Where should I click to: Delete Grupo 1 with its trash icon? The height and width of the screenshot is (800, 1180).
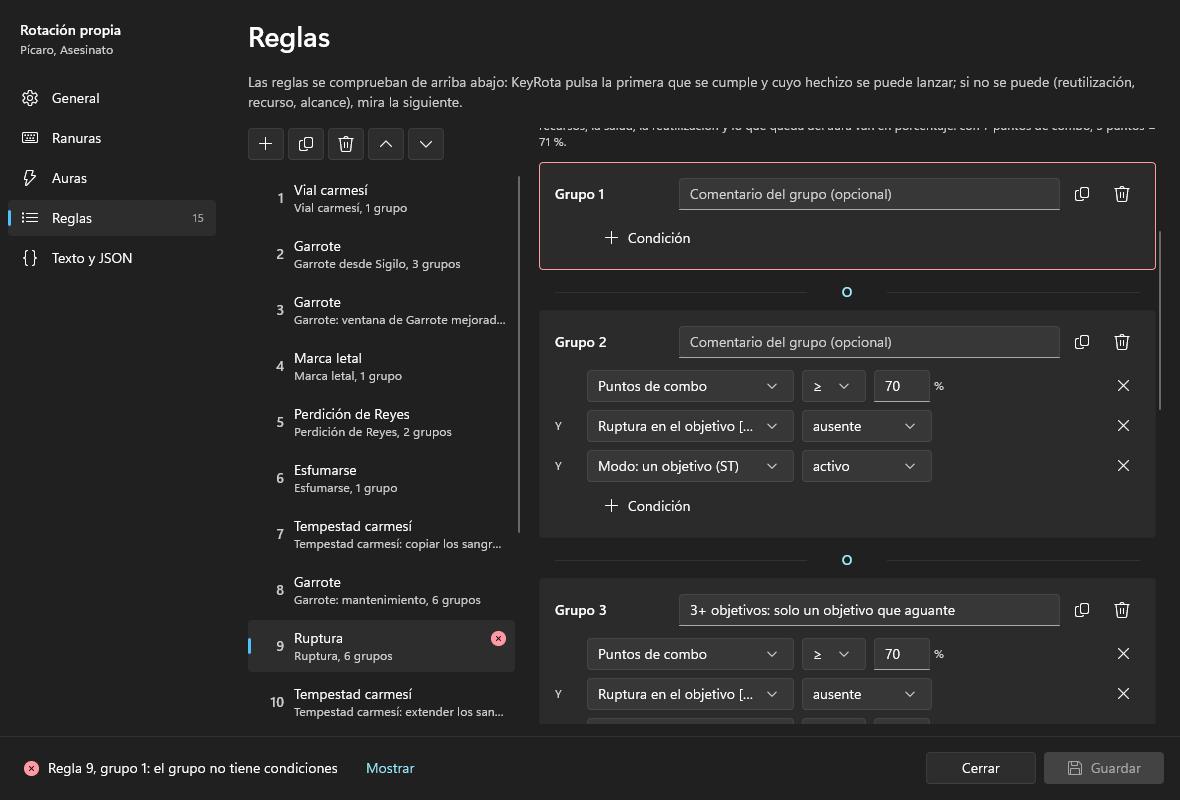pyautogui.click(x=1121, y=194)
